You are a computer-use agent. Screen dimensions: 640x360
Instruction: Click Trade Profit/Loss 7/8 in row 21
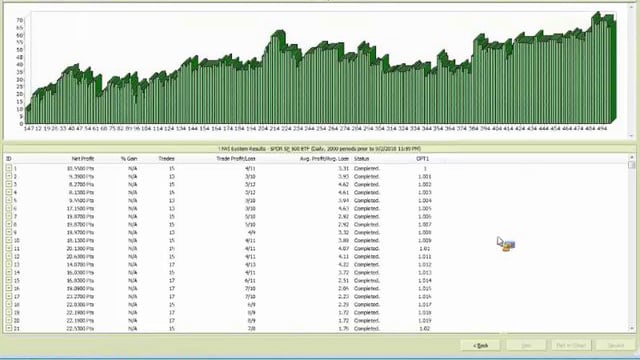point(251,329)
